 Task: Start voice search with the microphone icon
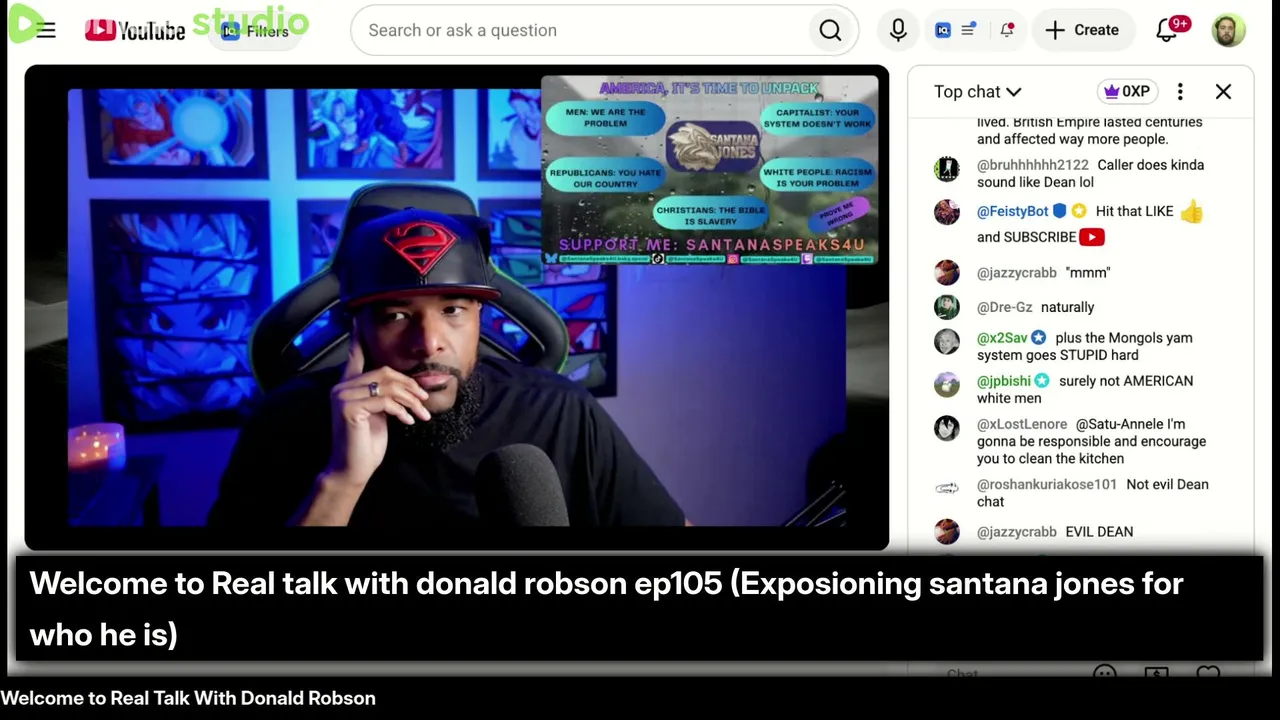pos(898,30)
